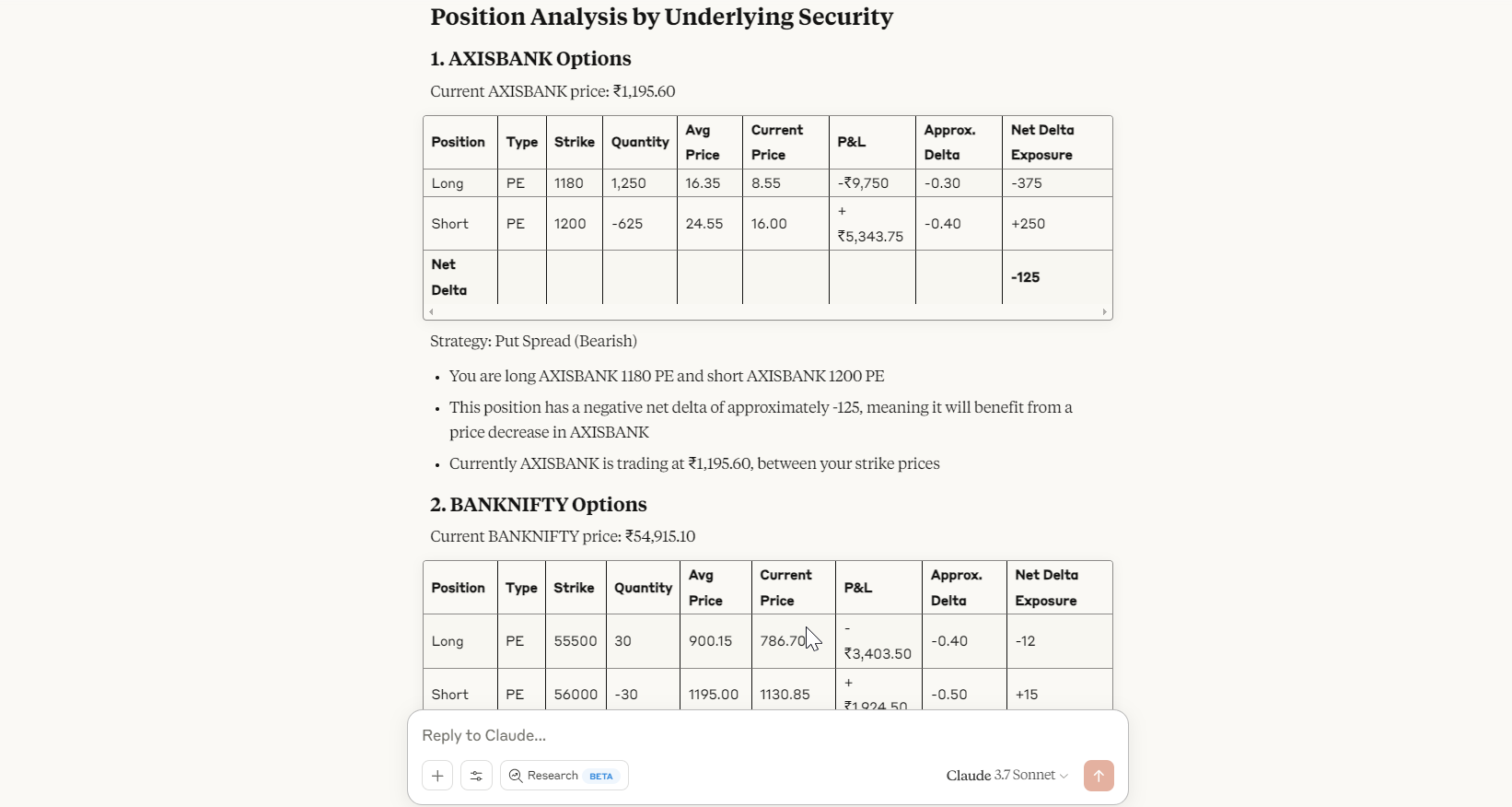Screen dimensions: 1512x807
Task: Click the Approx. Delta header in AXISBANK table
Action: (950, 142)
